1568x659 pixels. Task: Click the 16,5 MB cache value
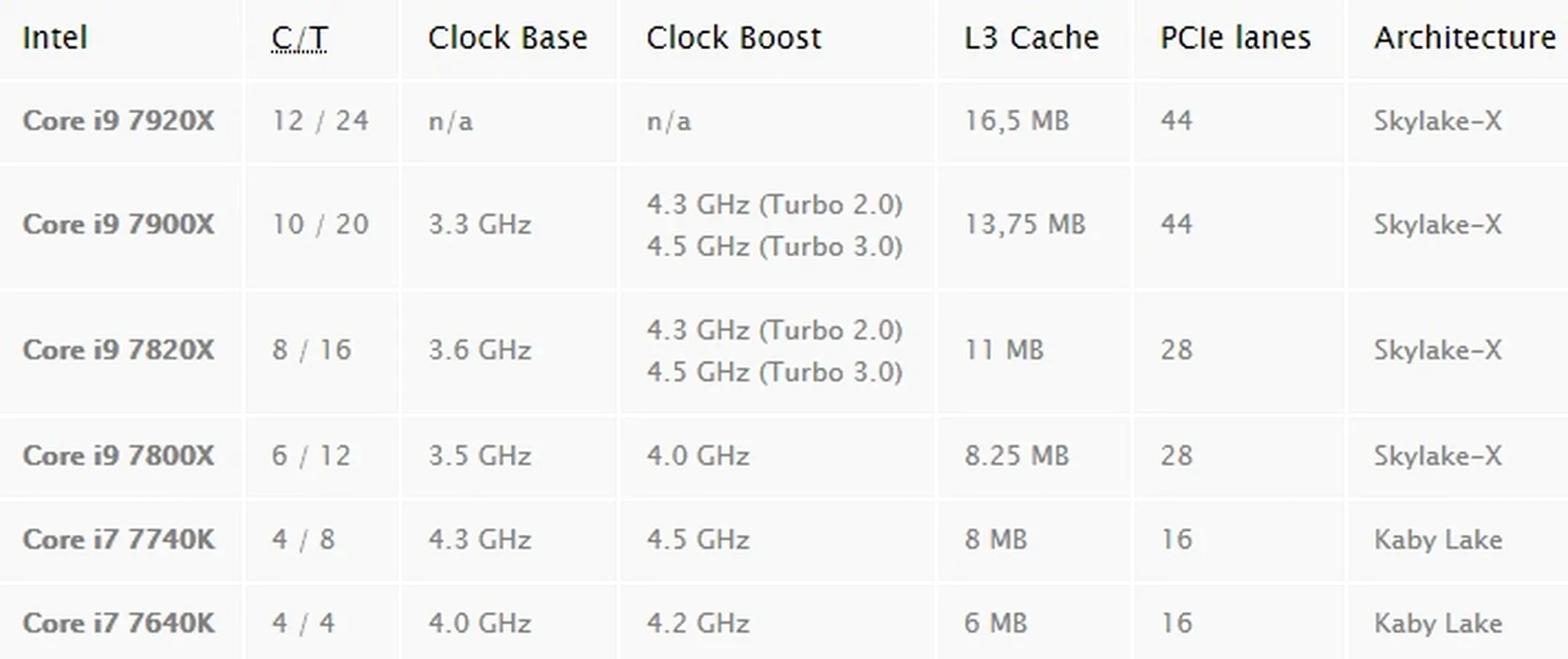[x=1017, y=121]
